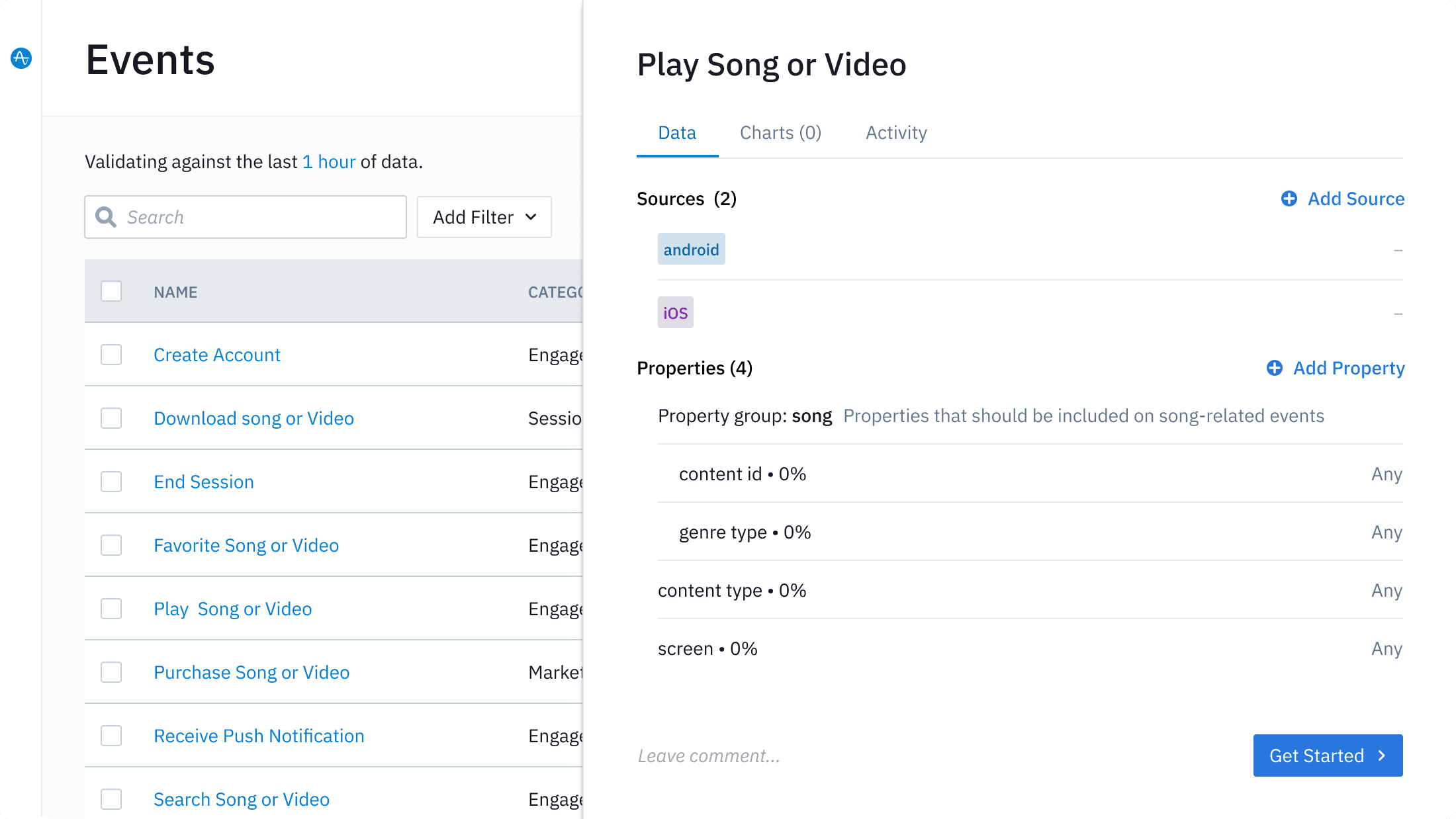
Task: Click the chevron on Add Filter
Action: click(x=530, y=217)
